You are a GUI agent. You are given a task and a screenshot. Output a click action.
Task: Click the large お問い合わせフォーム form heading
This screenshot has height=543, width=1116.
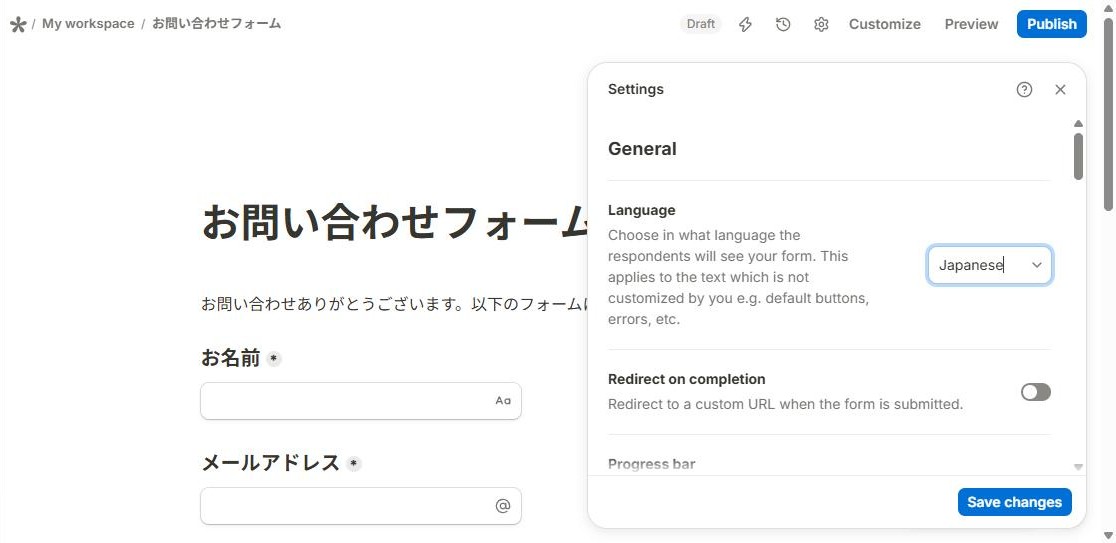pyautogui.click(x=395, y=222)
